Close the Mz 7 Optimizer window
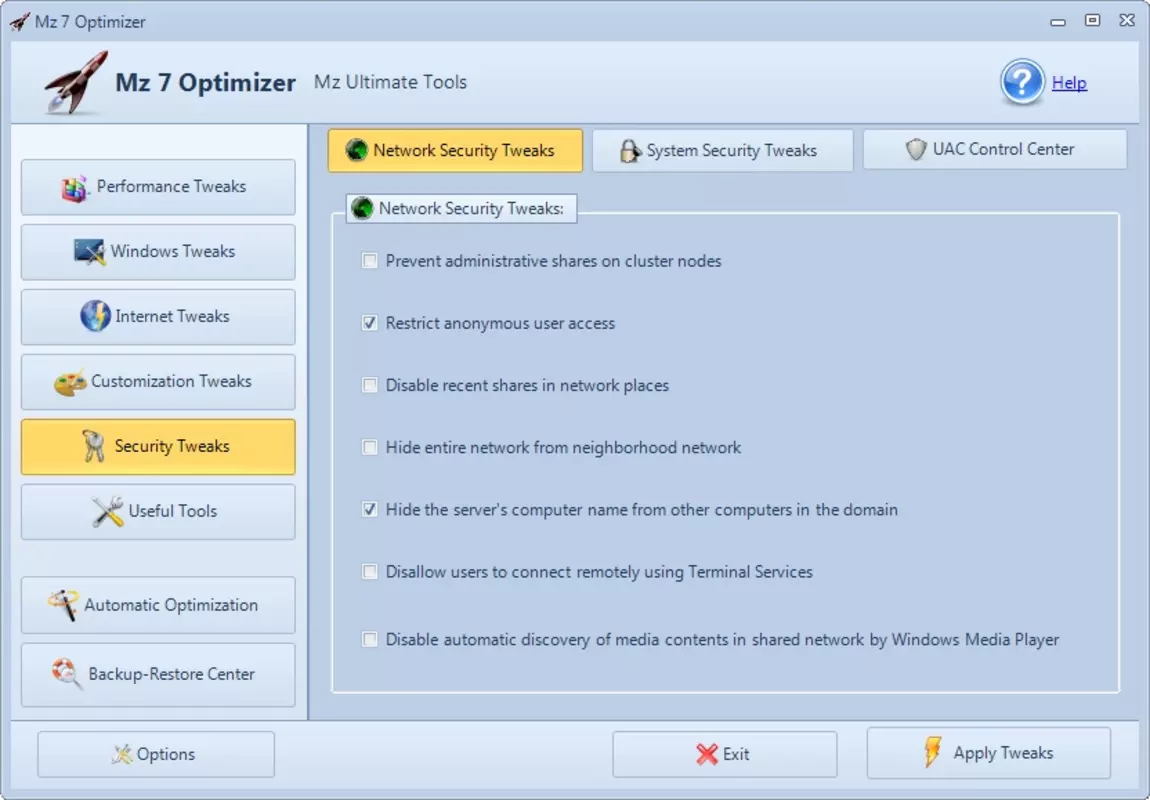 point(1127,21)
